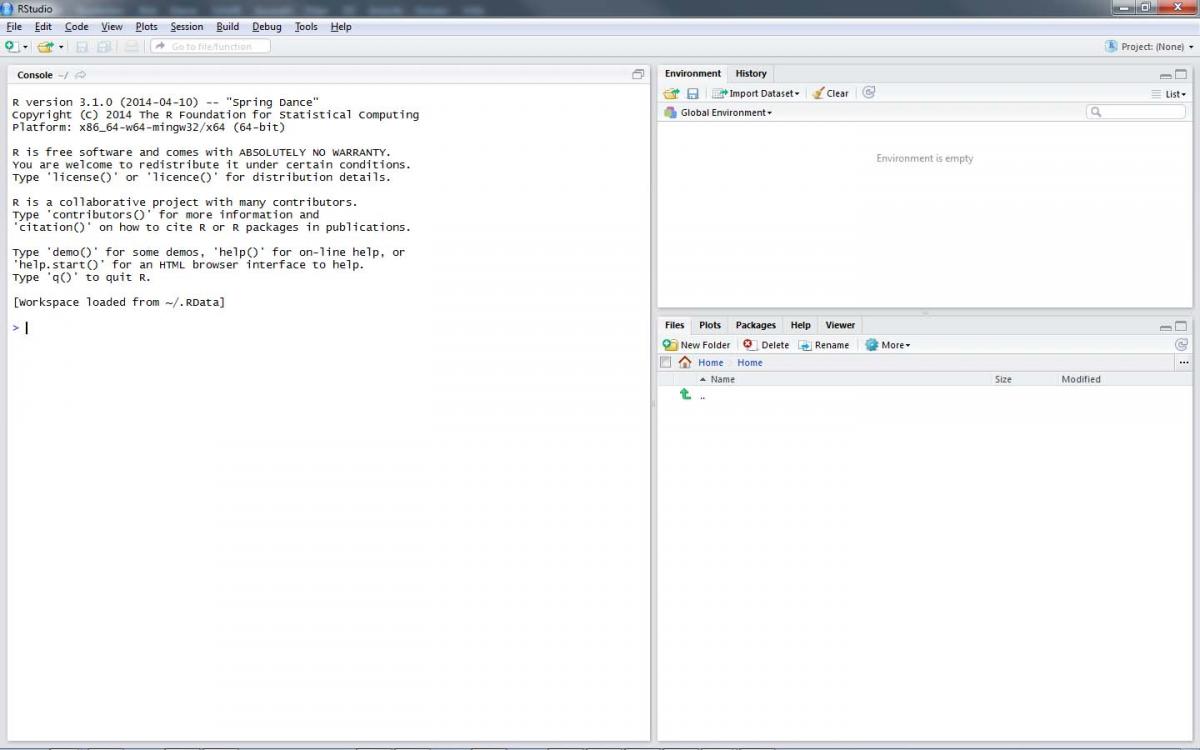This screenshot has width=1200, height=750.
Task: Open the Build menu
Action: [x=228, y=27]
